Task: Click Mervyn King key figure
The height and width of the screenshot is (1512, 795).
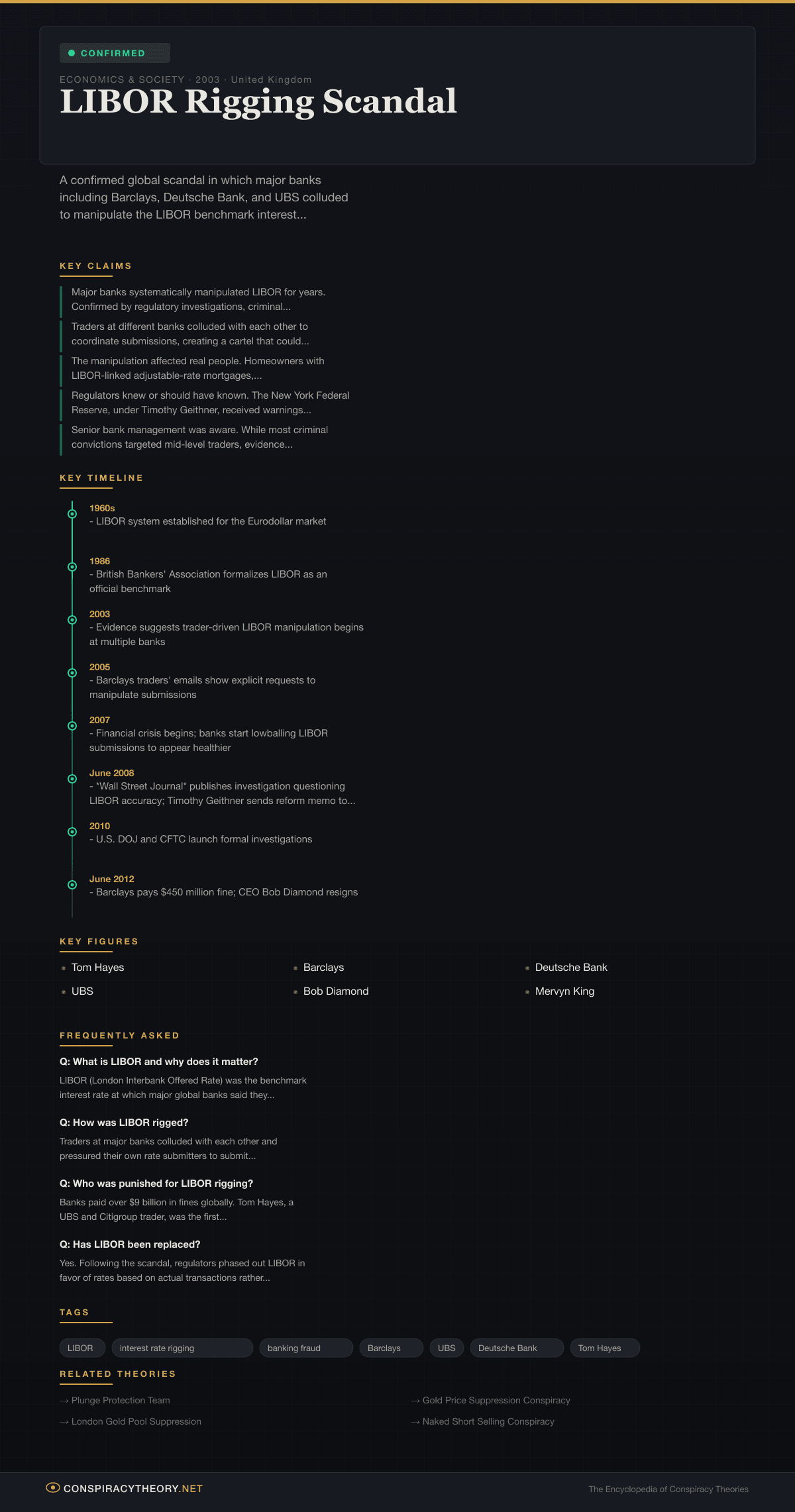Action: point(564,991)
